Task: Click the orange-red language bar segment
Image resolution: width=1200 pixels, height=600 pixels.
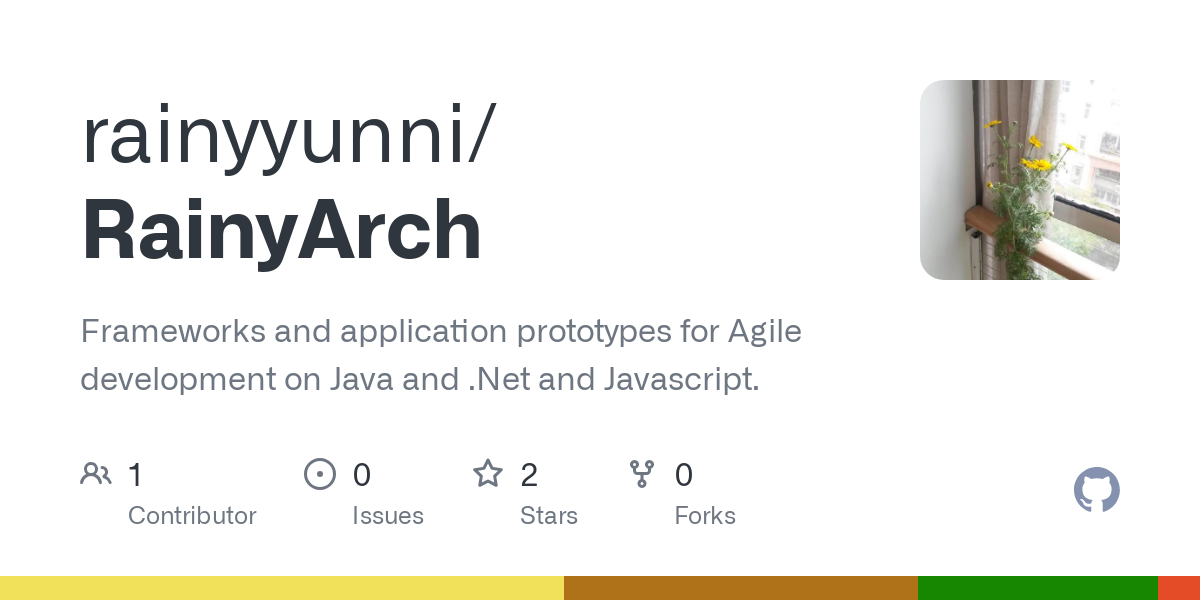Action: pyautogui.click(x=1179, y=588)
